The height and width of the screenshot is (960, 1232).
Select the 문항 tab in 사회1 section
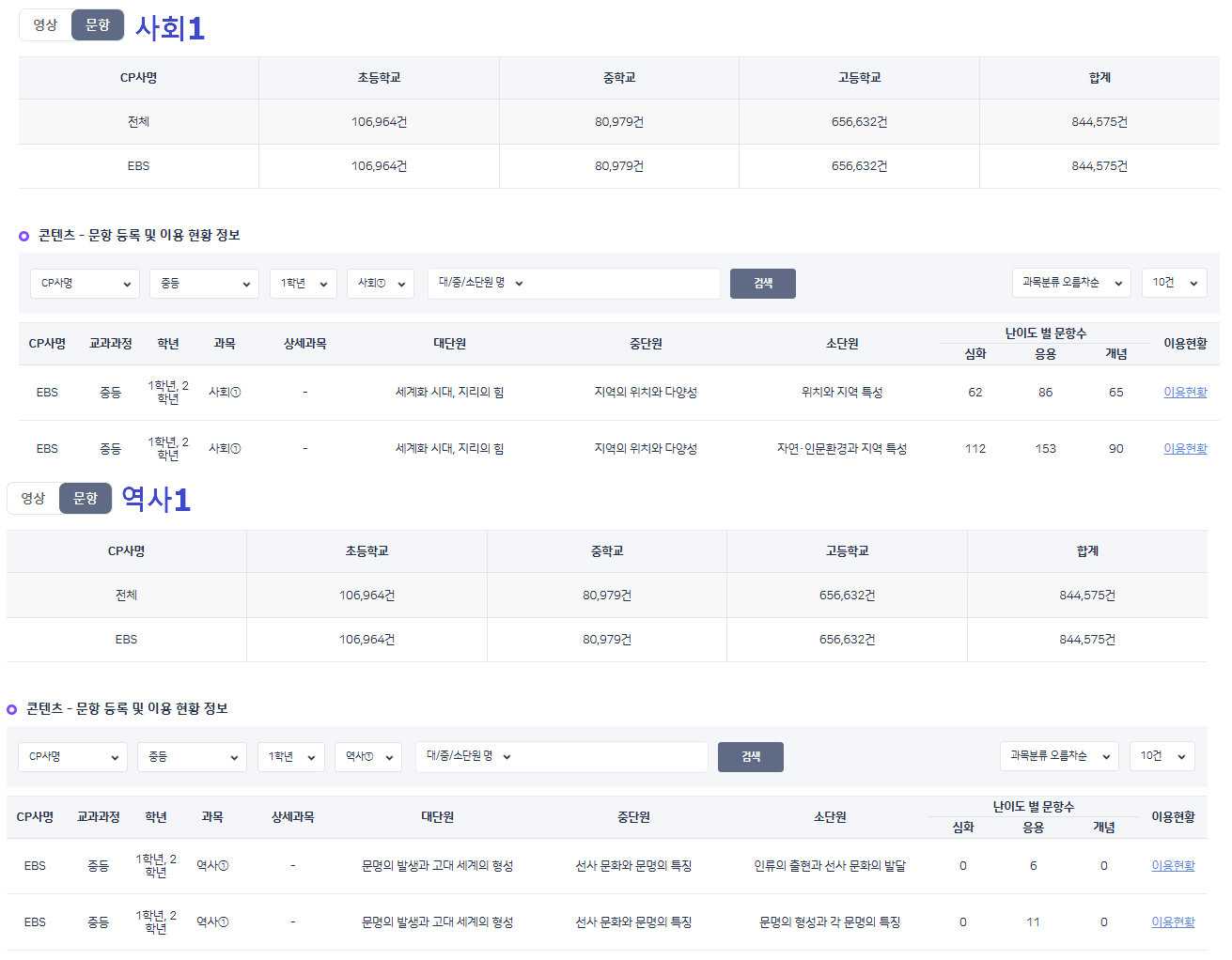[98, 25]
